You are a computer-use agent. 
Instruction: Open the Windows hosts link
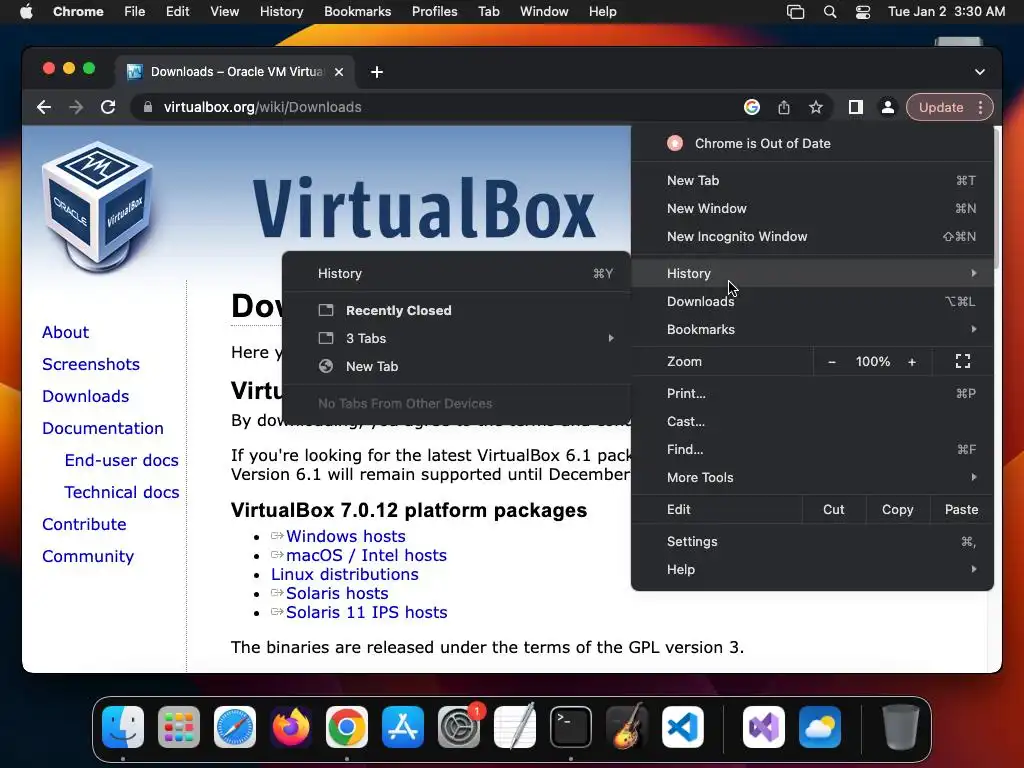coord(345,536)
